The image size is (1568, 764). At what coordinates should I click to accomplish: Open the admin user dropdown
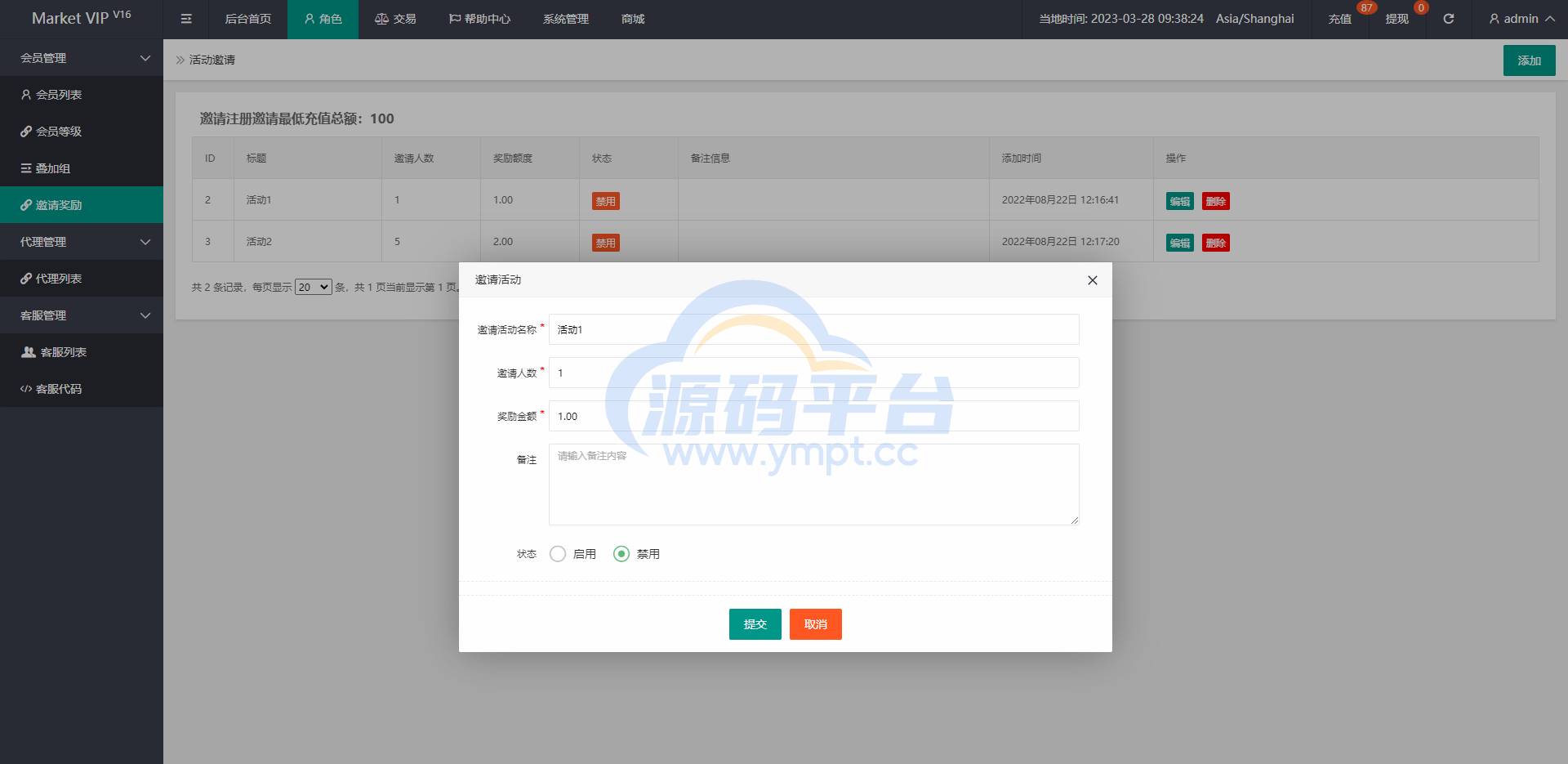[1521, 19]
